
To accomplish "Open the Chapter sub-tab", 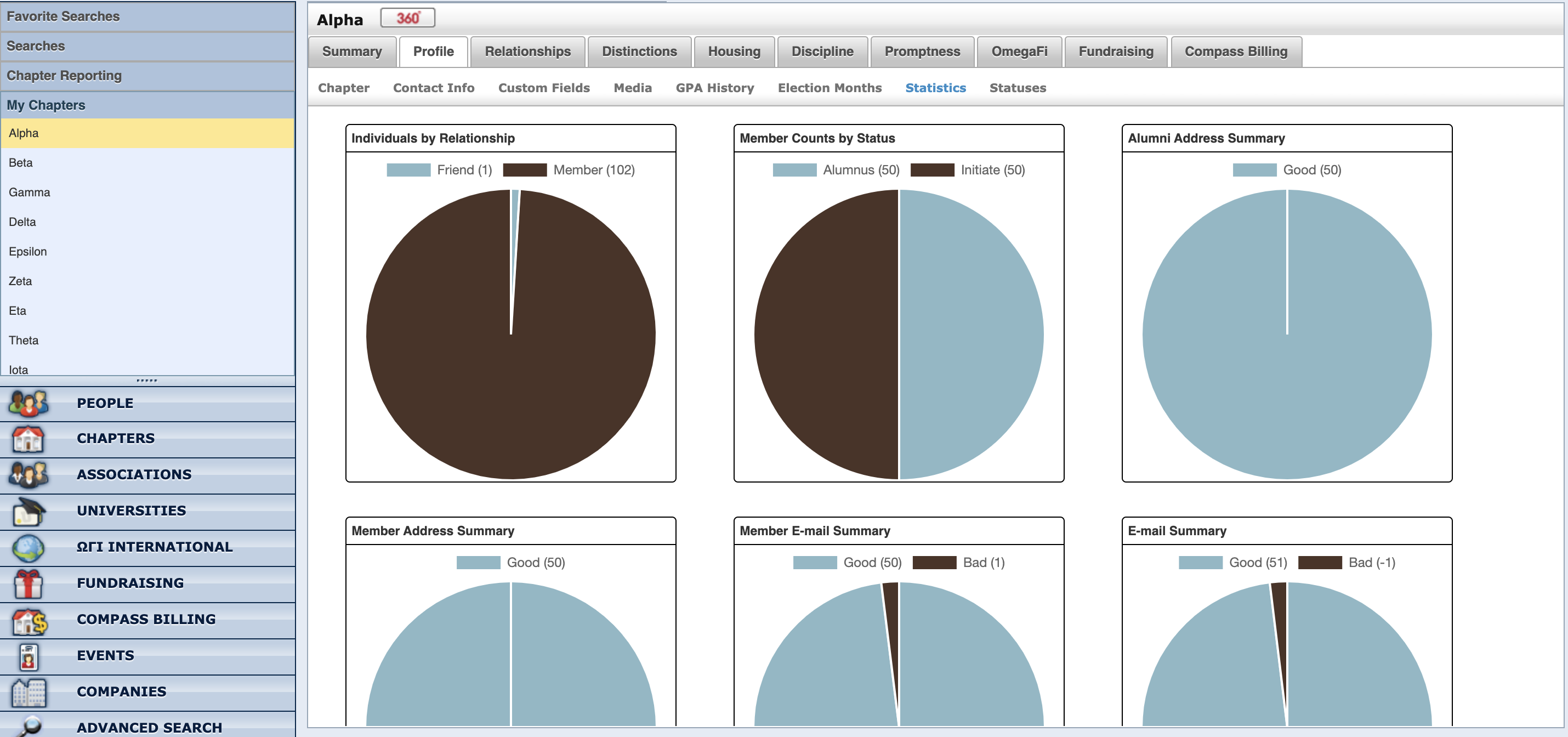I will point(344,88).
